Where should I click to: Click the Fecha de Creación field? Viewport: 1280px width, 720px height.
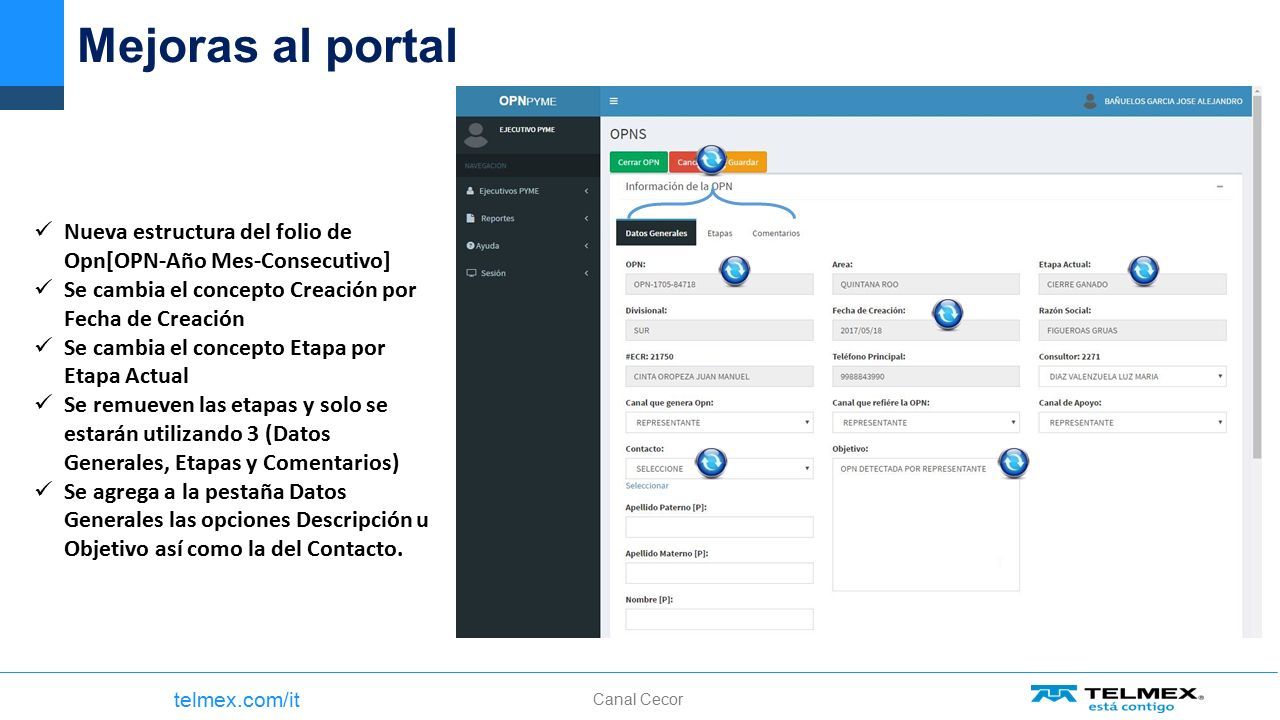(925, 331)
